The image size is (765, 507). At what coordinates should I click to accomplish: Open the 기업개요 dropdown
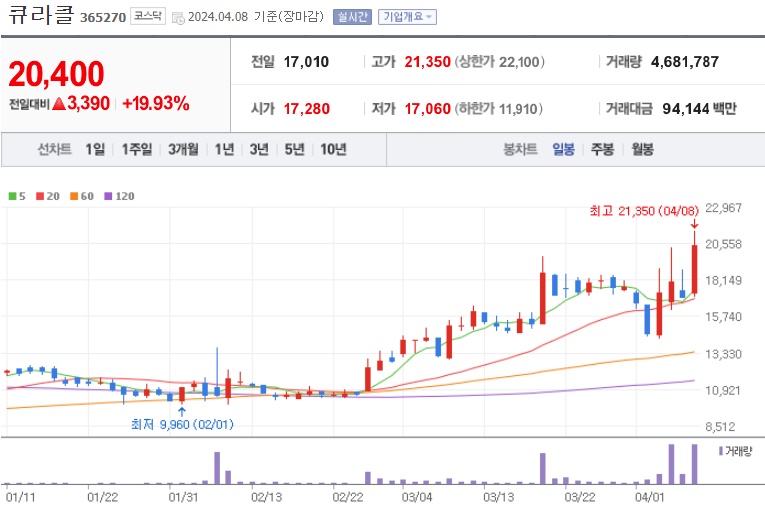point(407,17)
